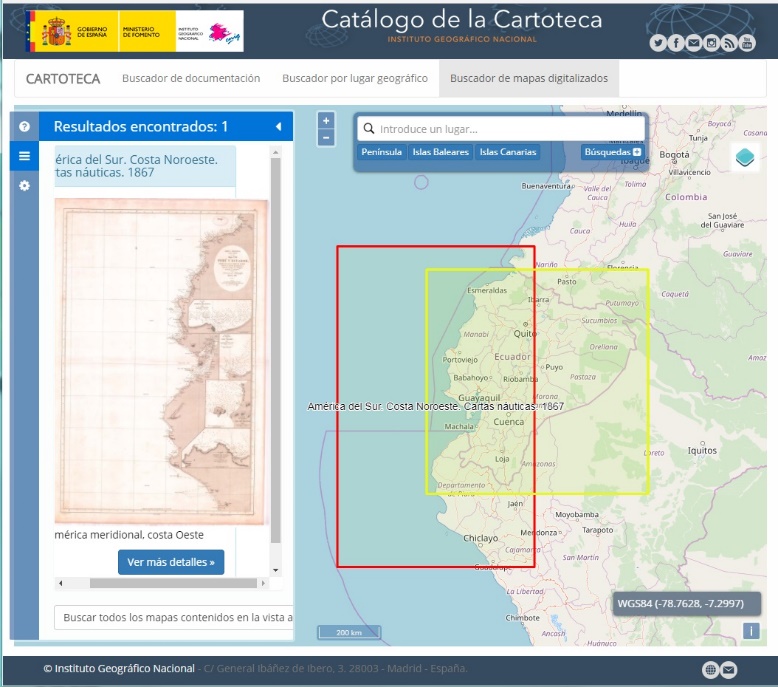Click the horizontal scrollbar under results
The height and width of the screenshot is (687, 778).
(160, 583)
